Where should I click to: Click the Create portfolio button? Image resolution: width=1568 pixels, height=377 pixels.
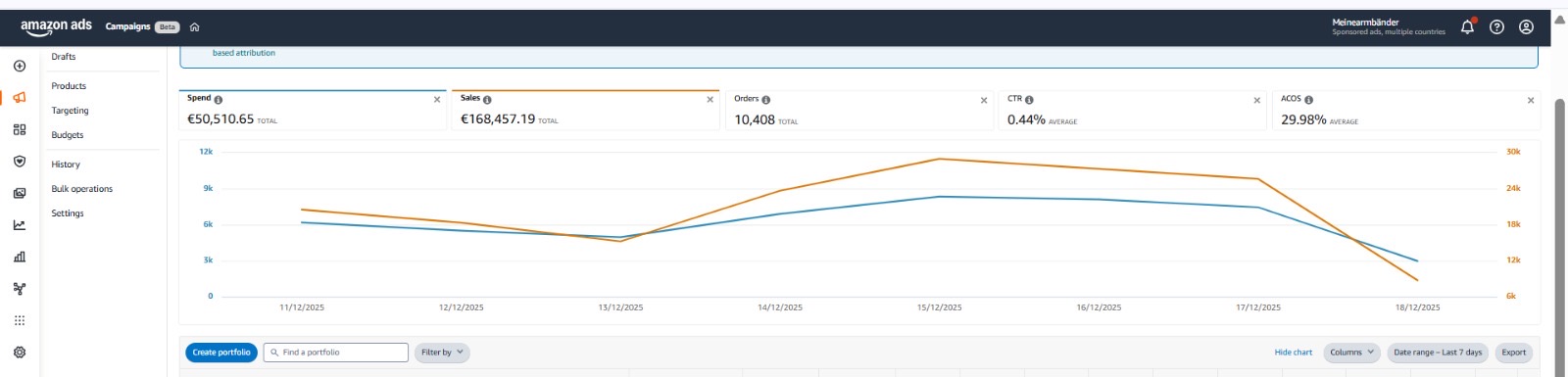tap(221, 353)
